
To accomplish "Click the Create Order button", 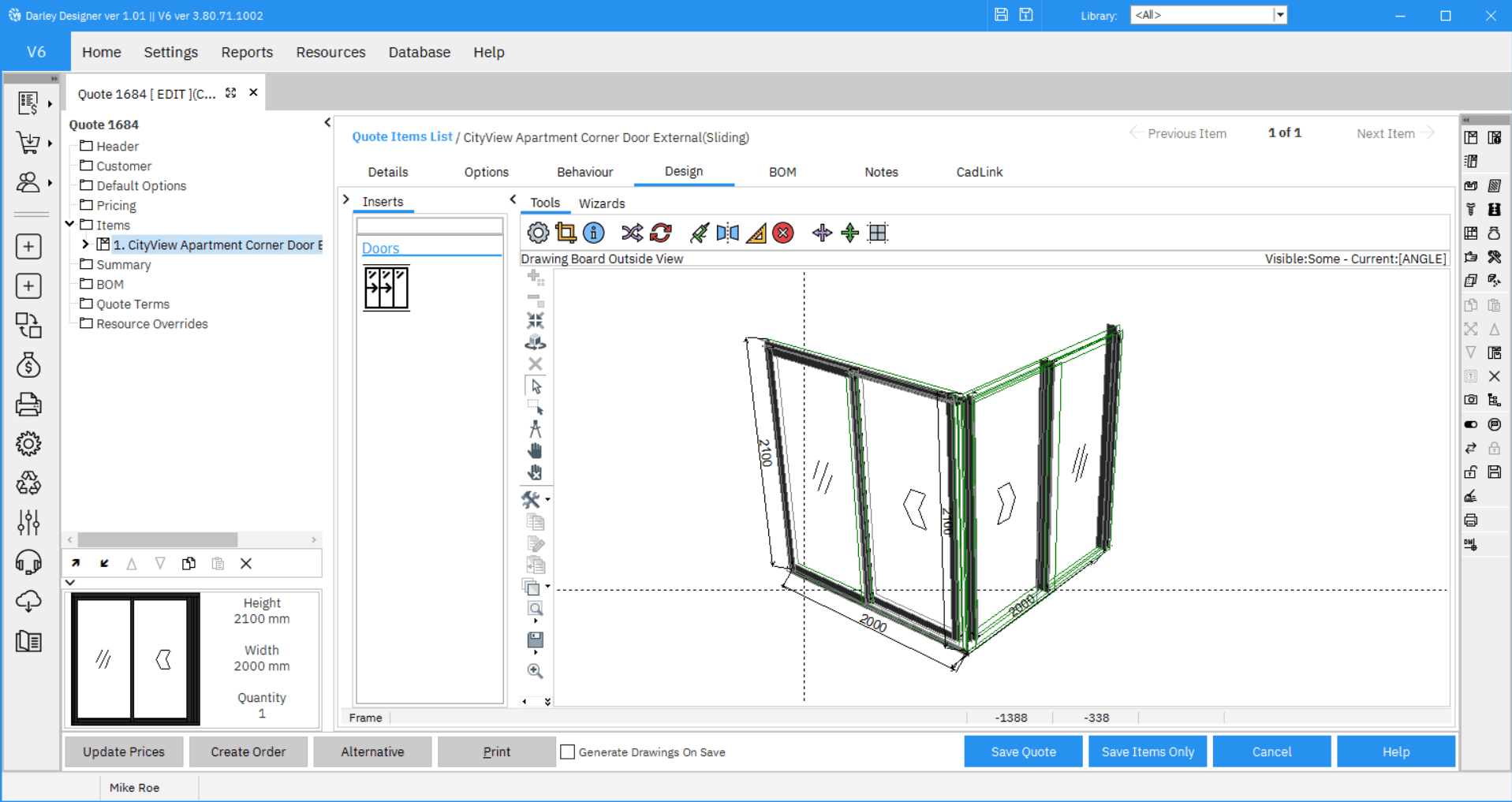I will (x=248, y=752).
